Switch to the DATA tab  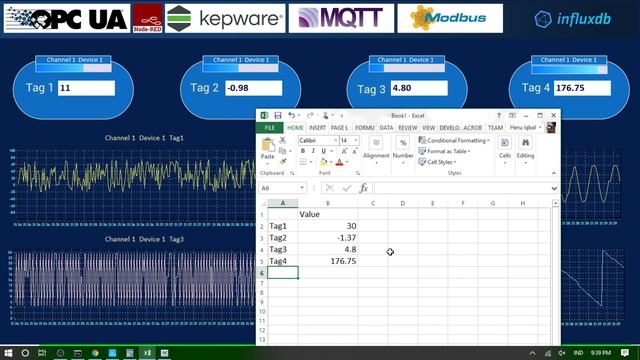386,128
